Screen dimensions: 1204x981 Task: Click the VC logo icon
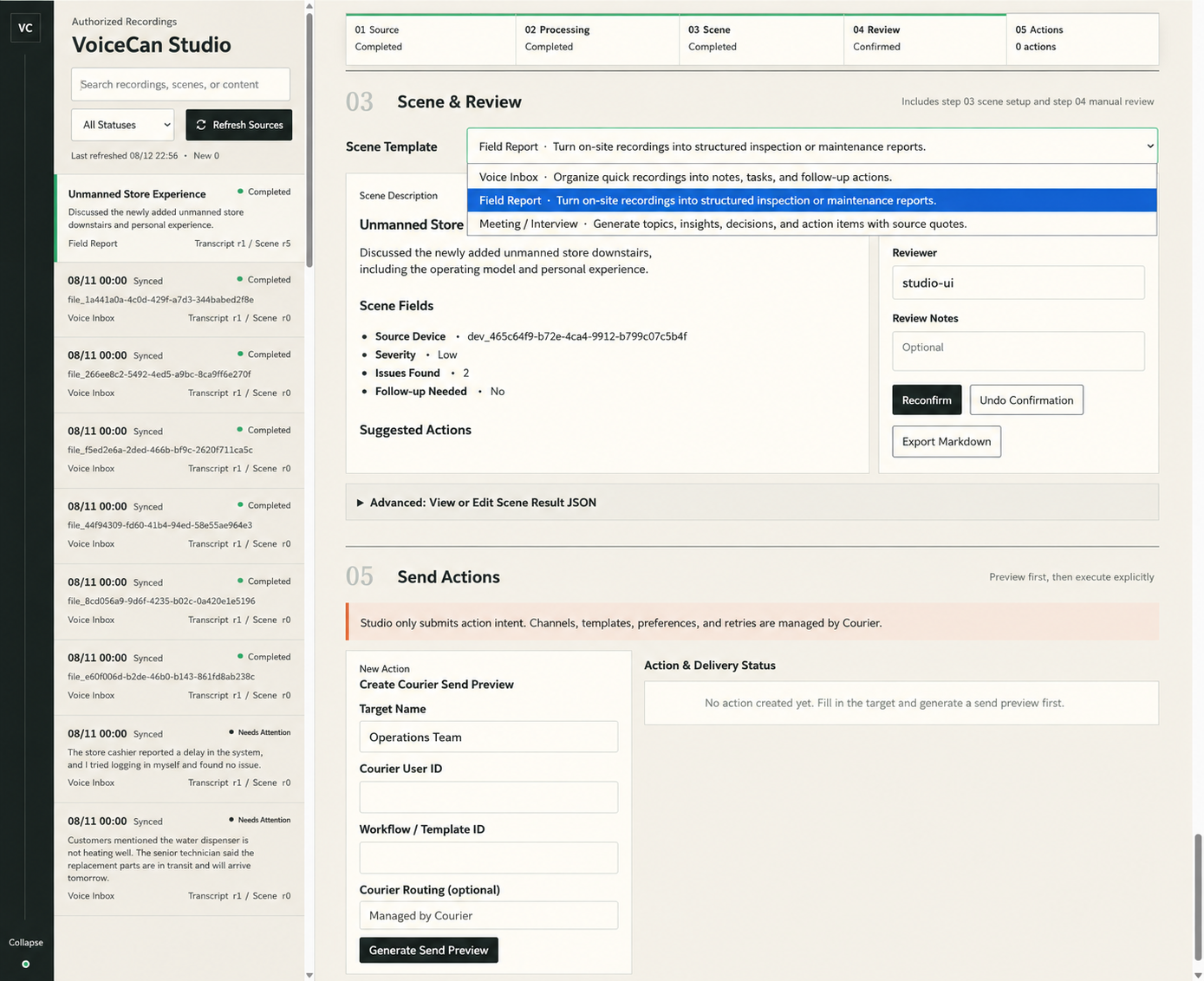tap(26, 28)
